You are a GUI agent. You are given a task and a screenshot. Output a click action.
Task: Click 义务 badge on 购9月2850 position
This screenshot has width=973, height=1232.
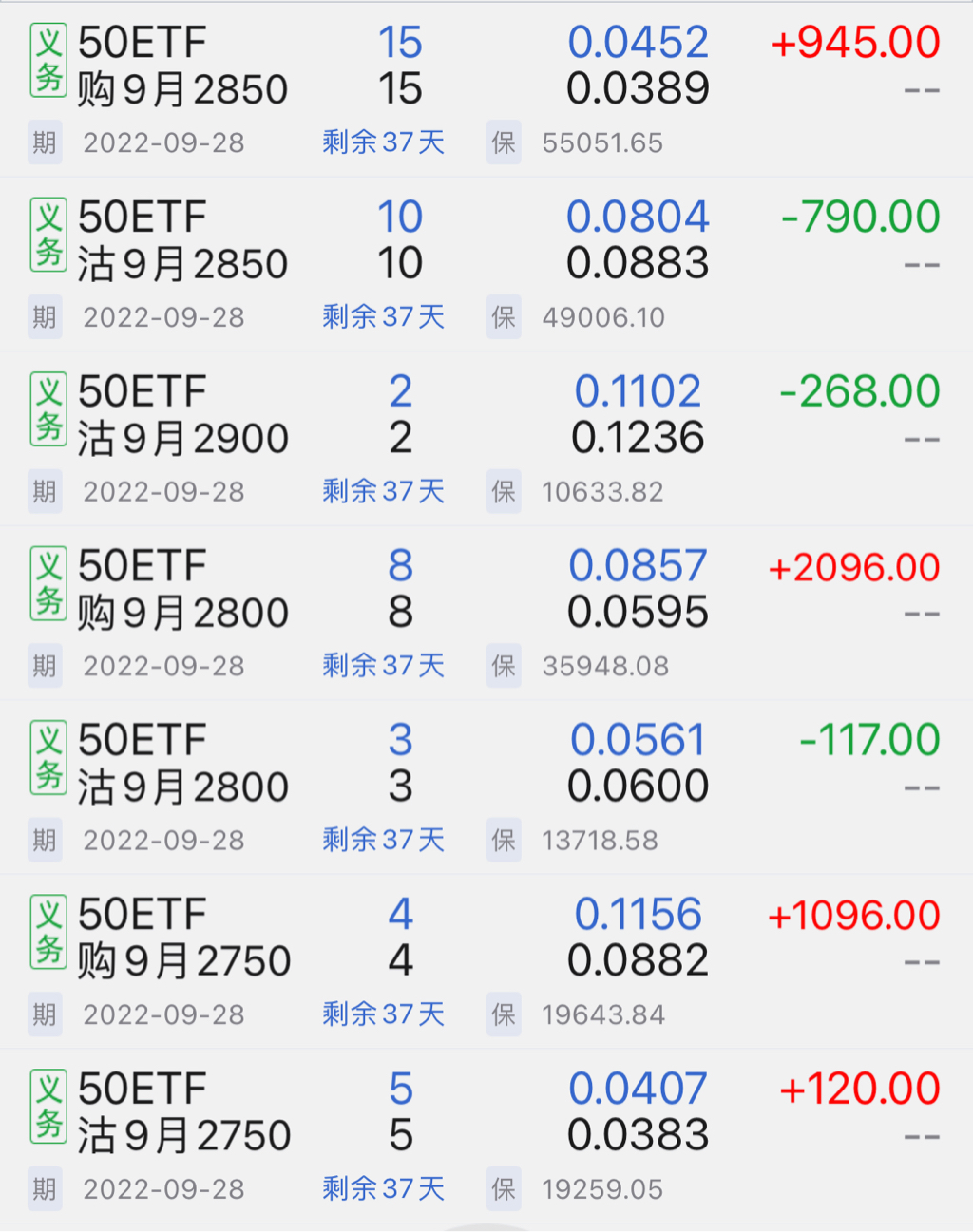pos(48,61)
